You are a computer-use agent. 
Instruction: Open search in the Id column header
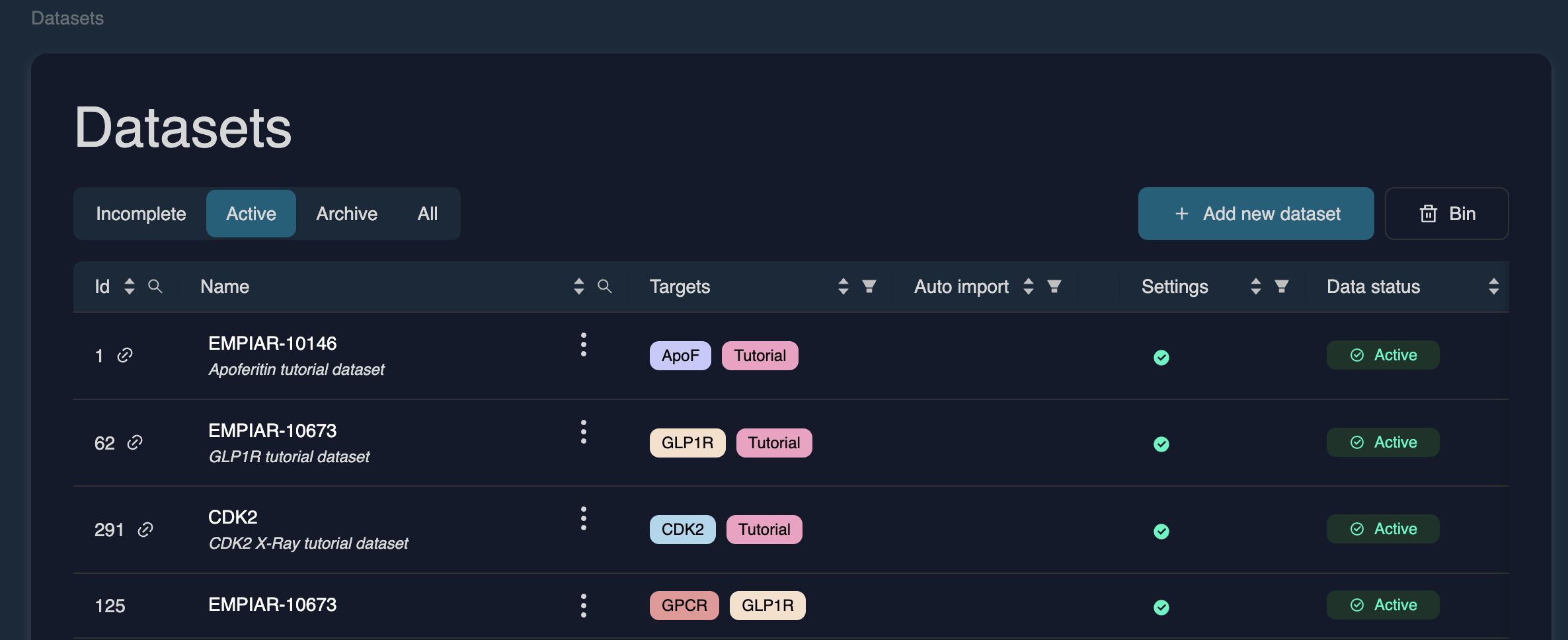click(x=155, y=286)
